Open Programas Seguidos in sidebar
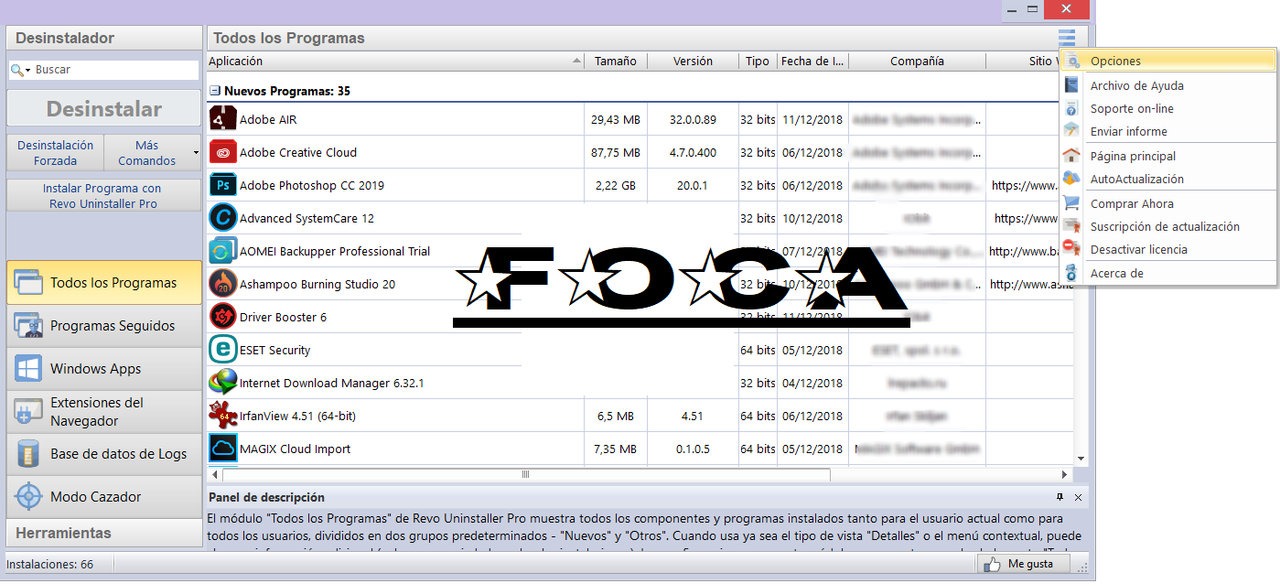Screen dimensions: 1280x586 (104, 326)
